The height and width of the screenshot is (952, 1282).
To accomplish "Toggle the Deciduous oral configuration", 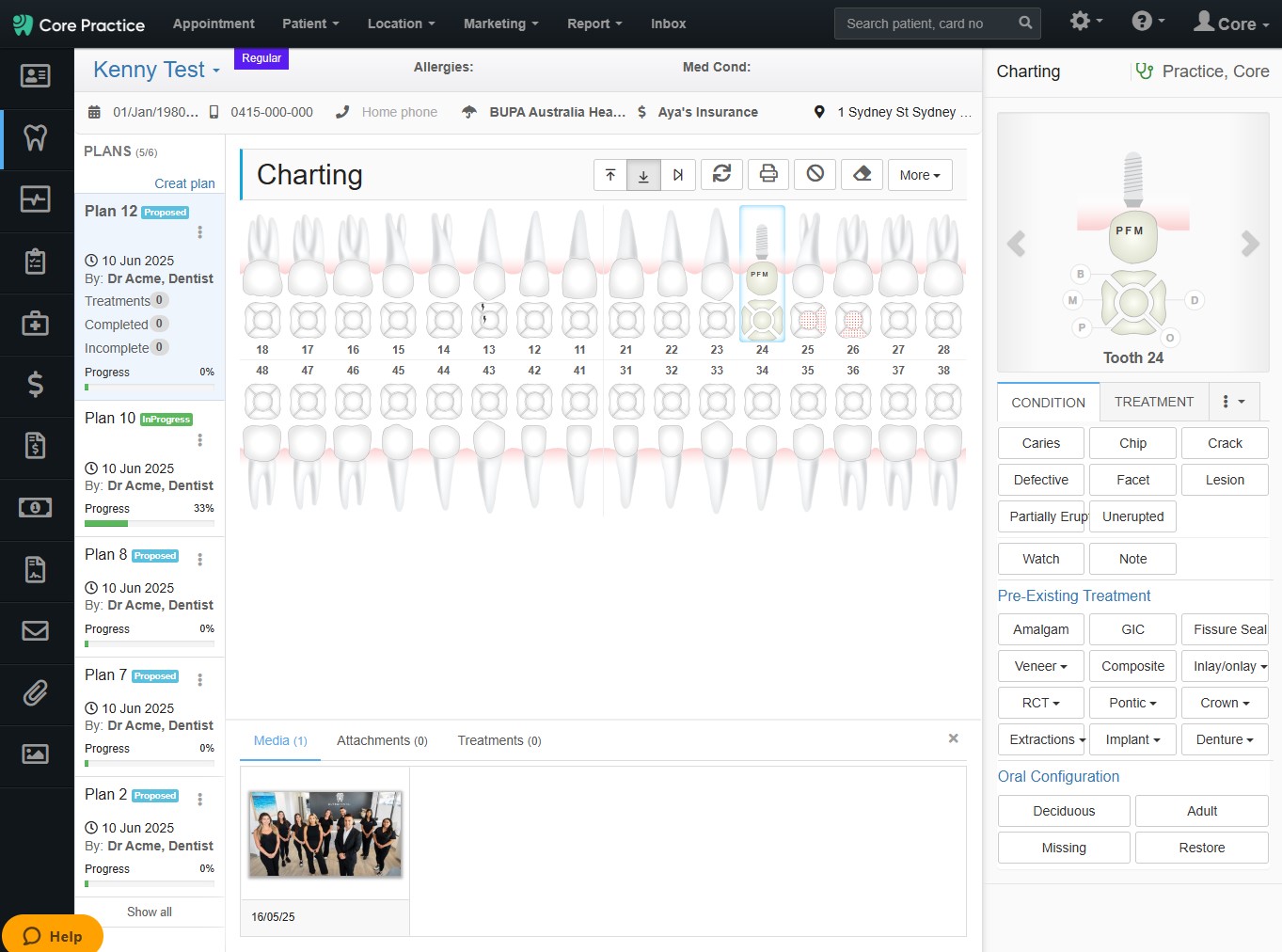I will 1064,811.
